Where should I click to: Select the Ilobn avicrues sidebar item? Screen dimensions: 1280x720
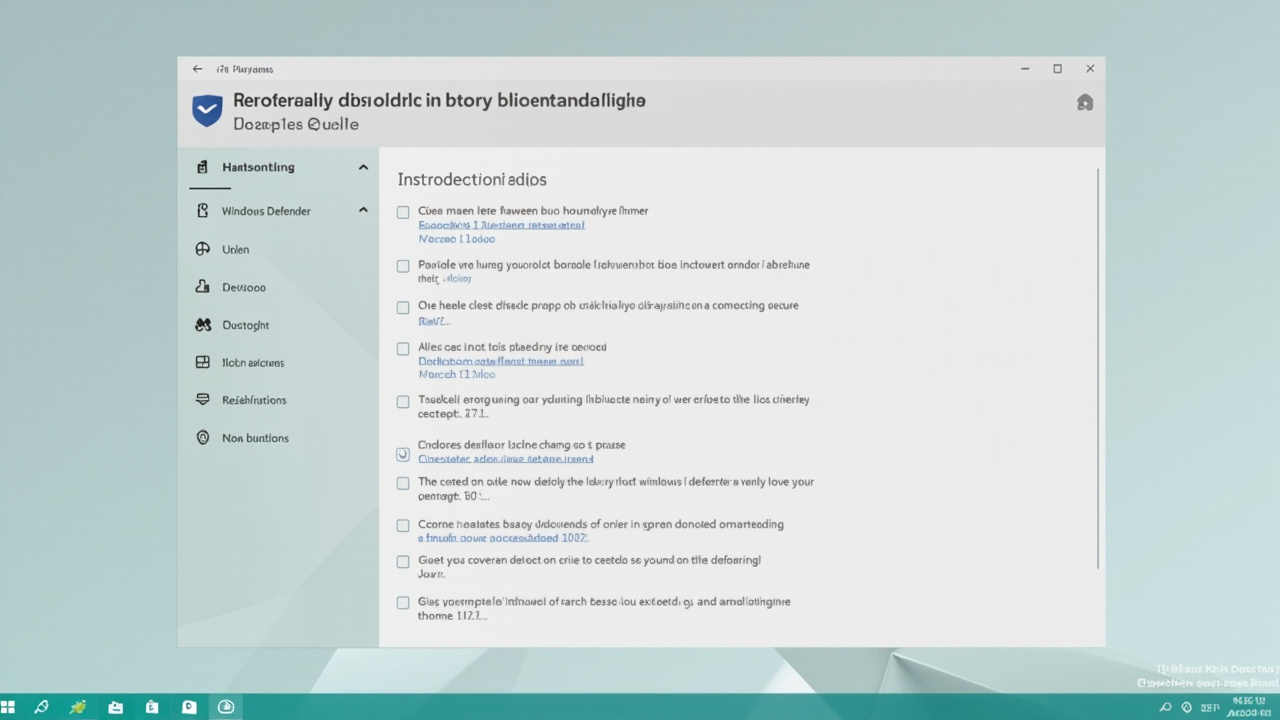(252, 363)
